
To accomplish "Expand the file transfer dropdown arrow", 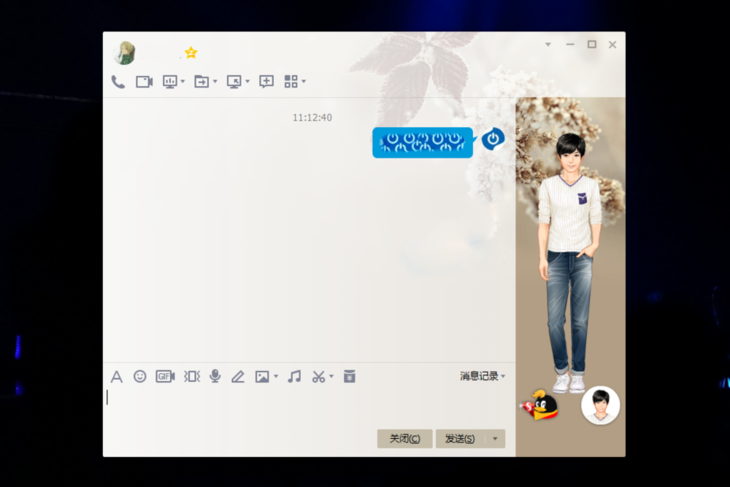I will point(215,82).
